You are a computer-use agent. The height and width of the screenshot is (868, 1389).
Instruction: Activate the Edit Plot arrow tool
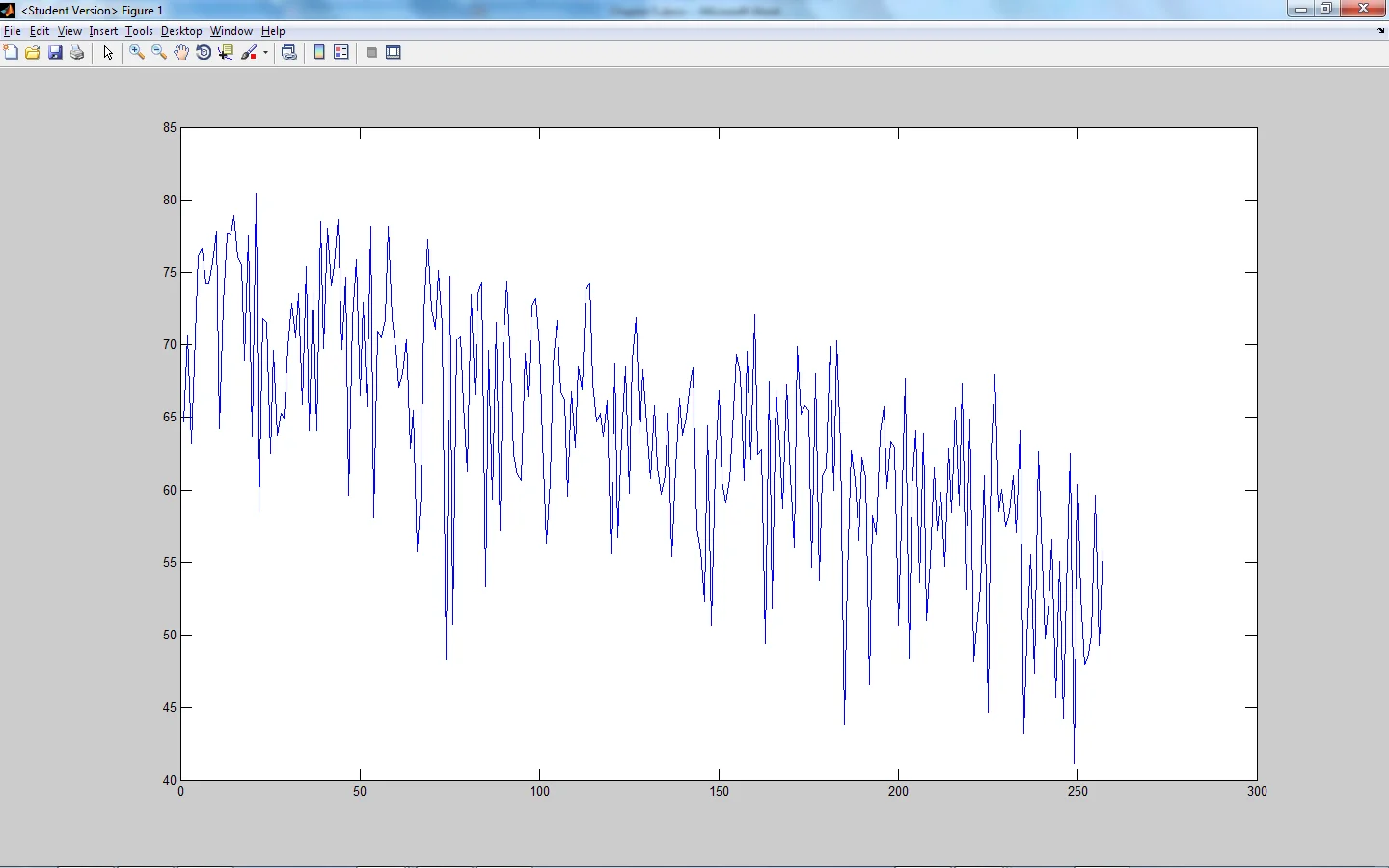[108, 53]
